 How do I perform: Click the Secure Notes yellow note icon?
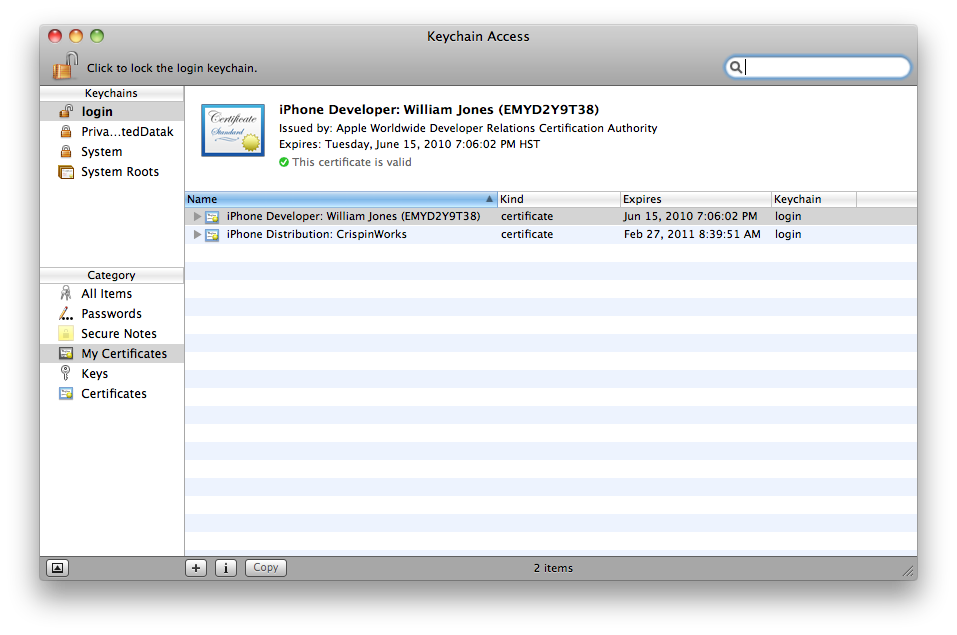tap(66, 333)
